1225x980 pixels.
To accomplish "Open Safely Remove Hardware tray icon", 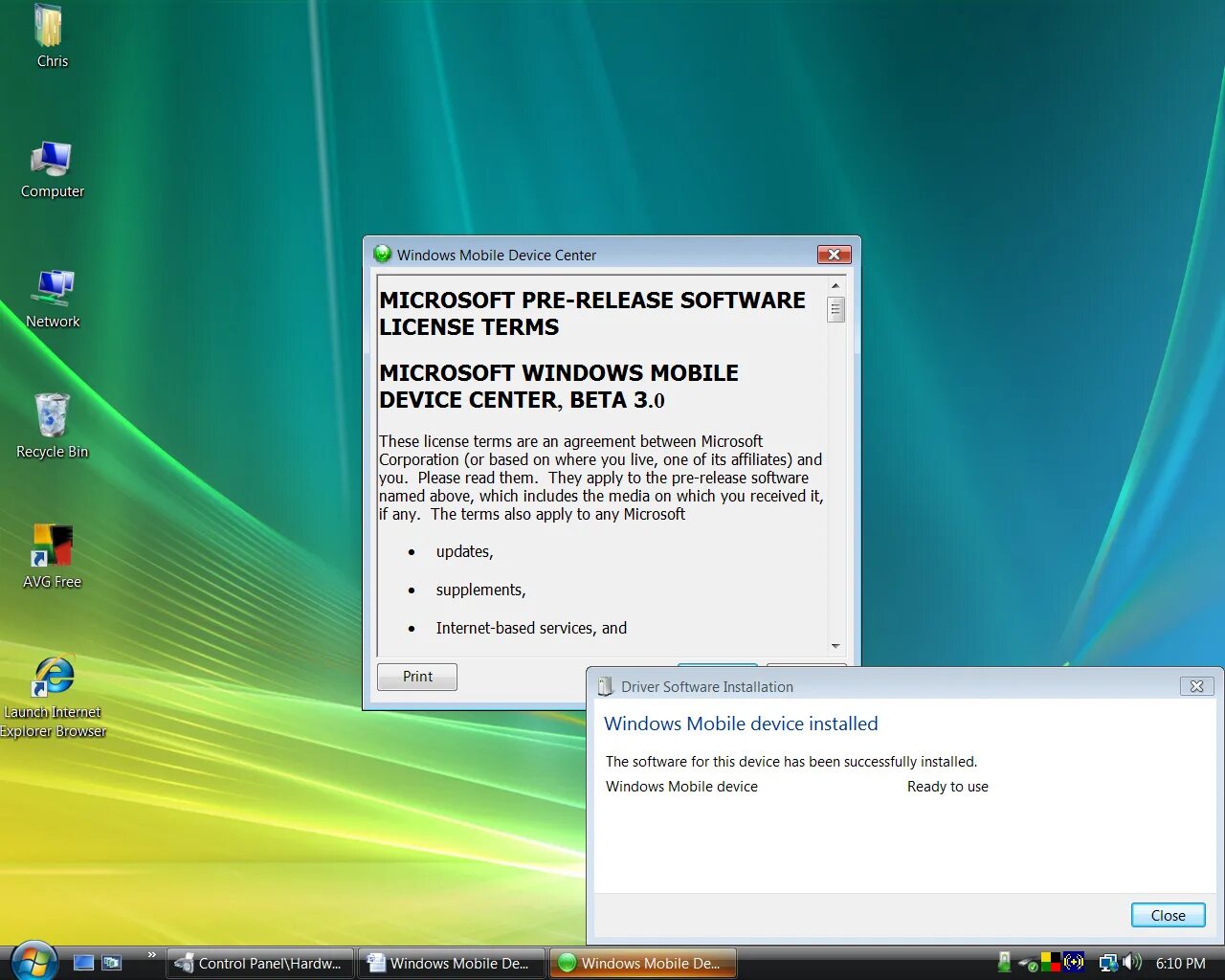I will tap(1029, 963).
